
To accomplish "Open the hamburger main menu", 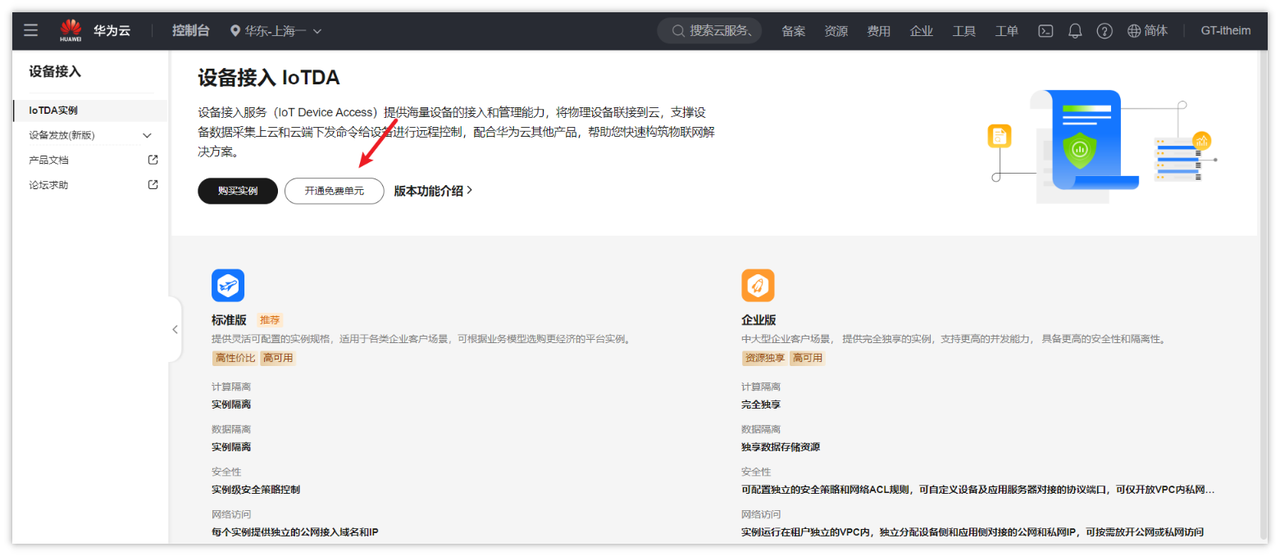I will click(31, 31).
